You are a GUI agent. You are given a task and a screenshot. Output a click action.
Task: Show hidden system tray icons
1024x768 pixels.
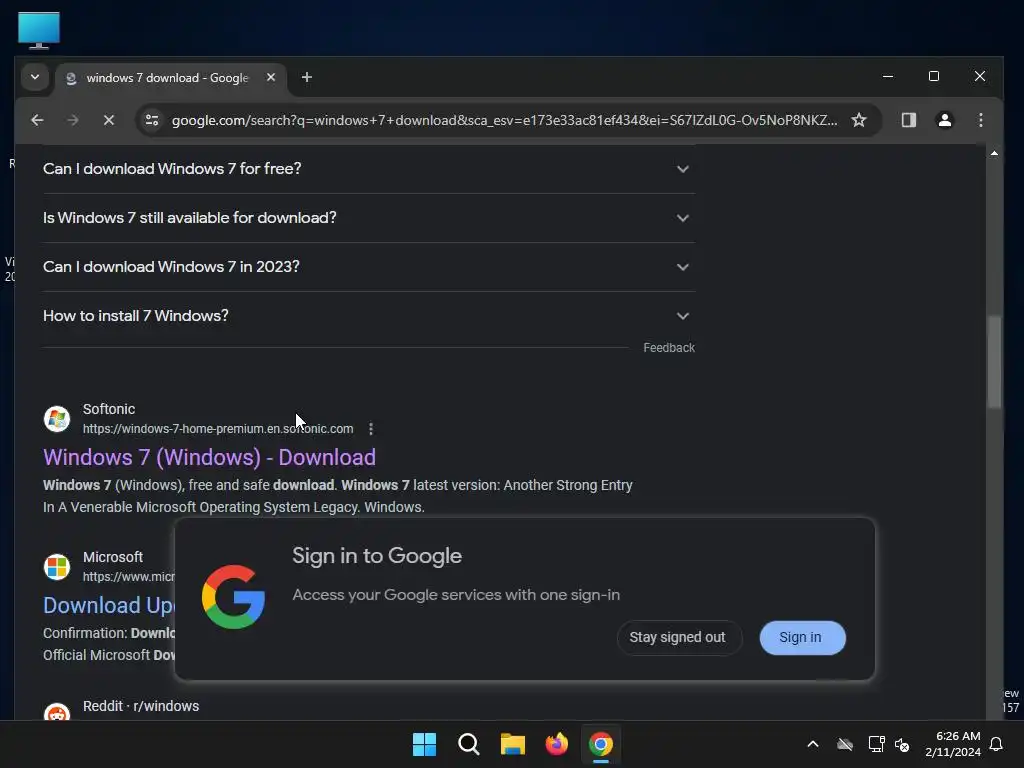click(x=813, y=744)
